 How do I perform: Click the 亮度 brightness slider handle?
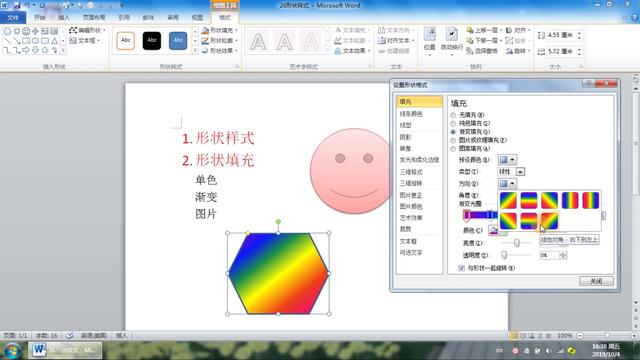(516, 243)
